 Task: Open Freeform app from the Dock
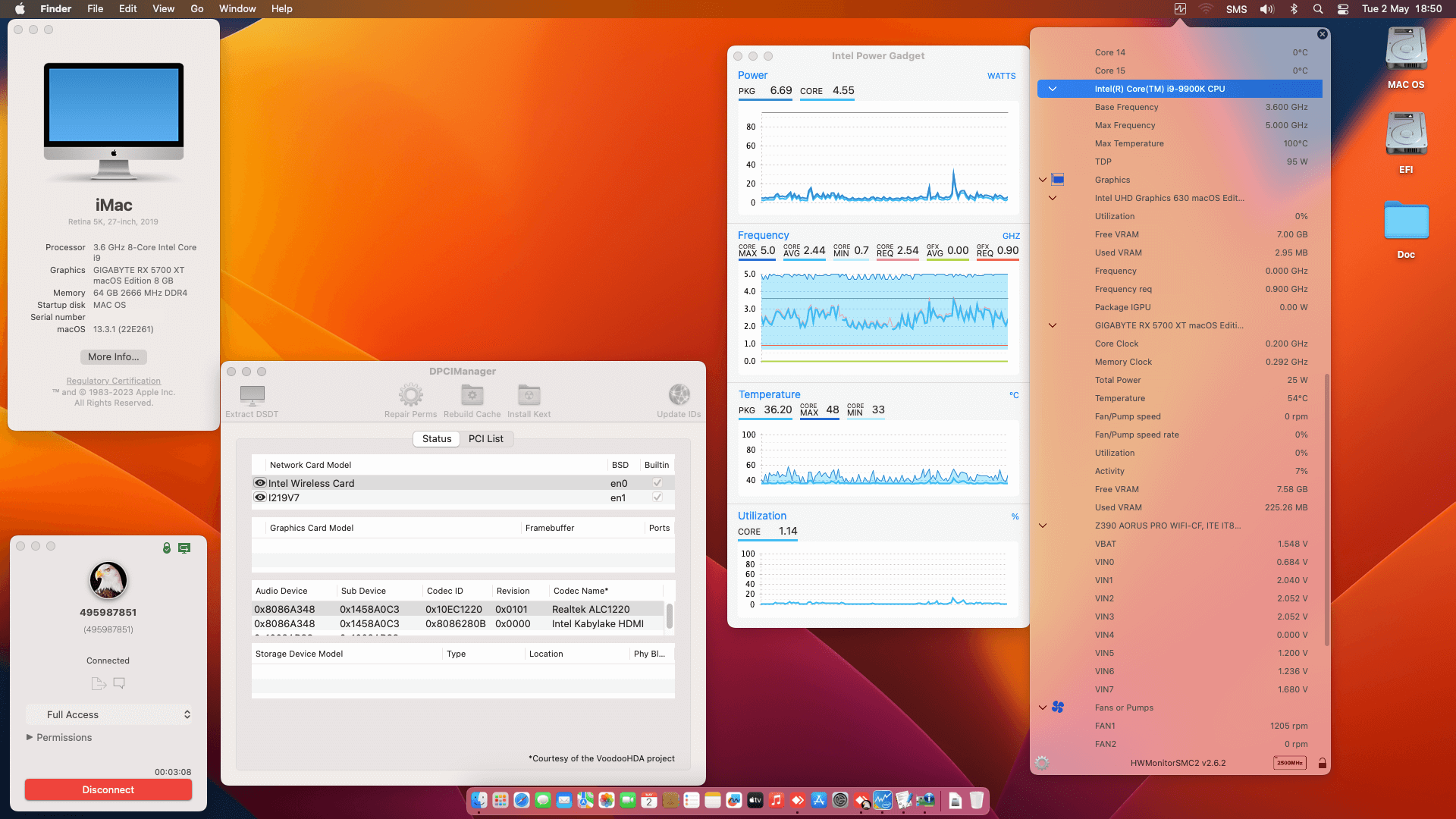coord(733,800)
